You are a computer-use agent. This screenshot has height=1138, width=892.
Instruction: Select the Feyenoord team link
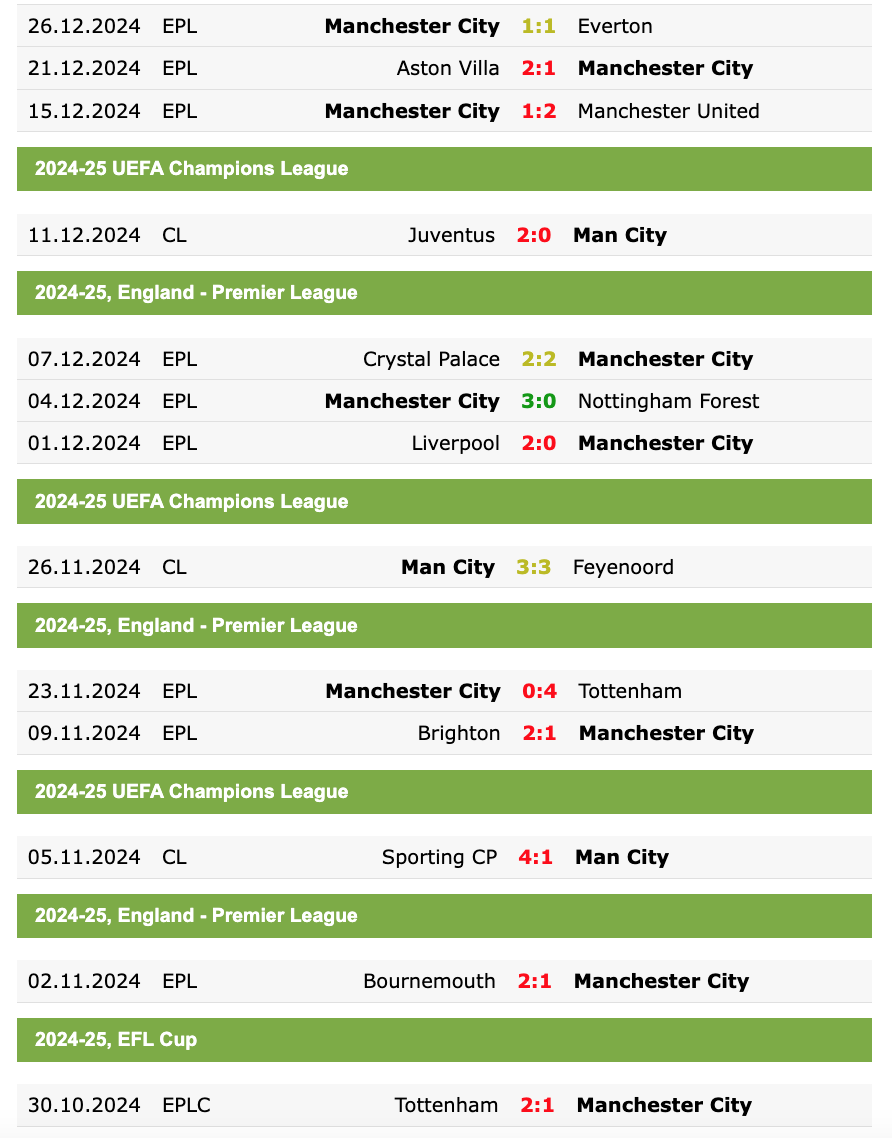click(x=623, y=568)
